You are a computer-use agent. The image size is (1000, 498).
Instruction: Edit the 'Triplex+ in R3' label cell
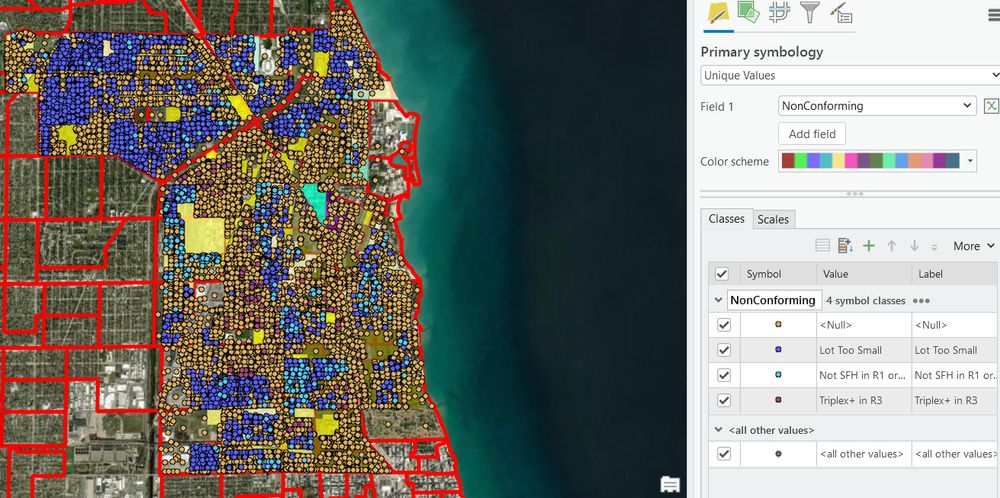tap(955, 400)
